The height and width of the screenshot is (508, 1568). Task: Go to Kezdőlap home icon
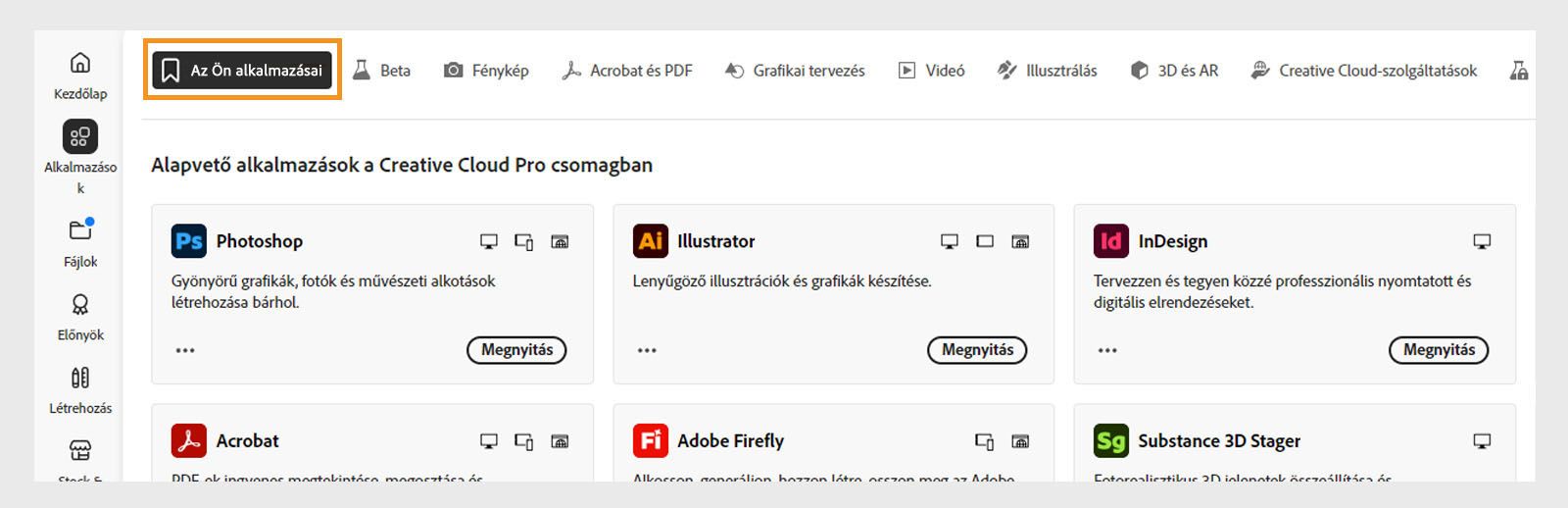pyautogui.click(x=80, y=63)
